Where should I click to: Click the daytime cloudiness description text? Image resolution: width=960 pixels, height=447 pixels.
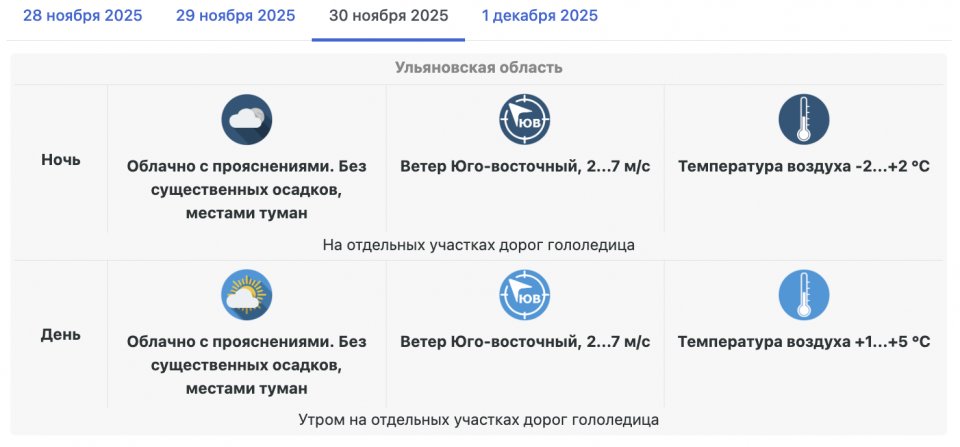(x=246, y=365)
